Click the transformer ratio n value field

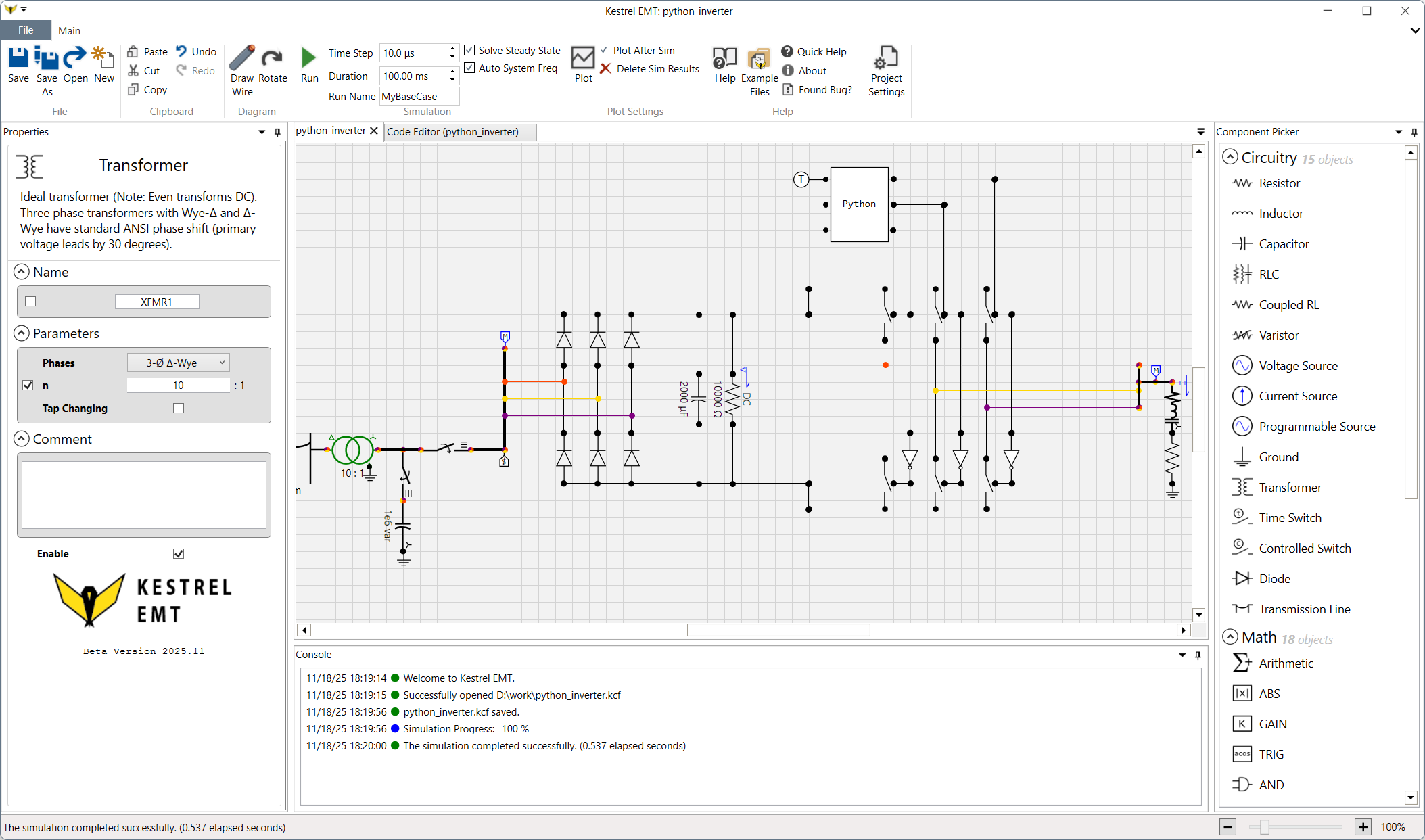[x=178, y=385]
